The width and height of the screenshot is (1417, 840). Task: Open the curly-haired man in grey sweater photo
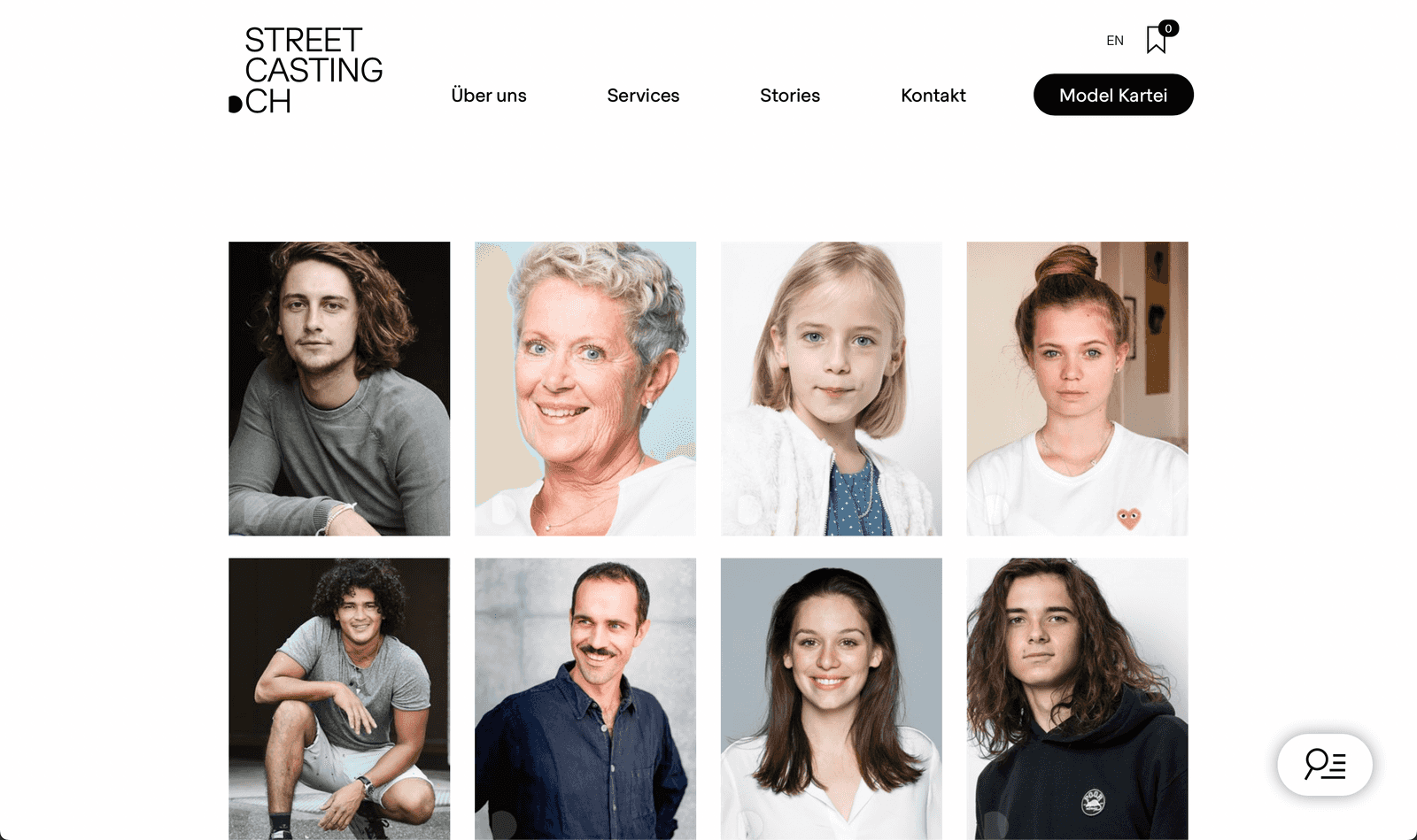point(339,389)
